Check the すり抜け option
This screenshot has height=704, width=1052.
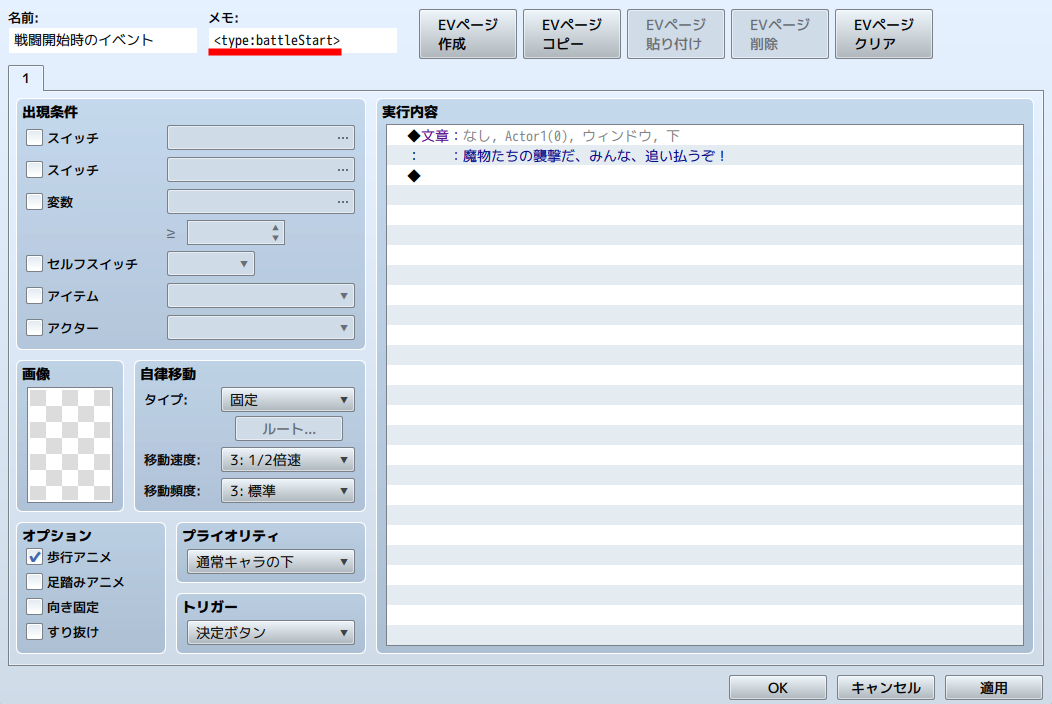coord(34,632)
